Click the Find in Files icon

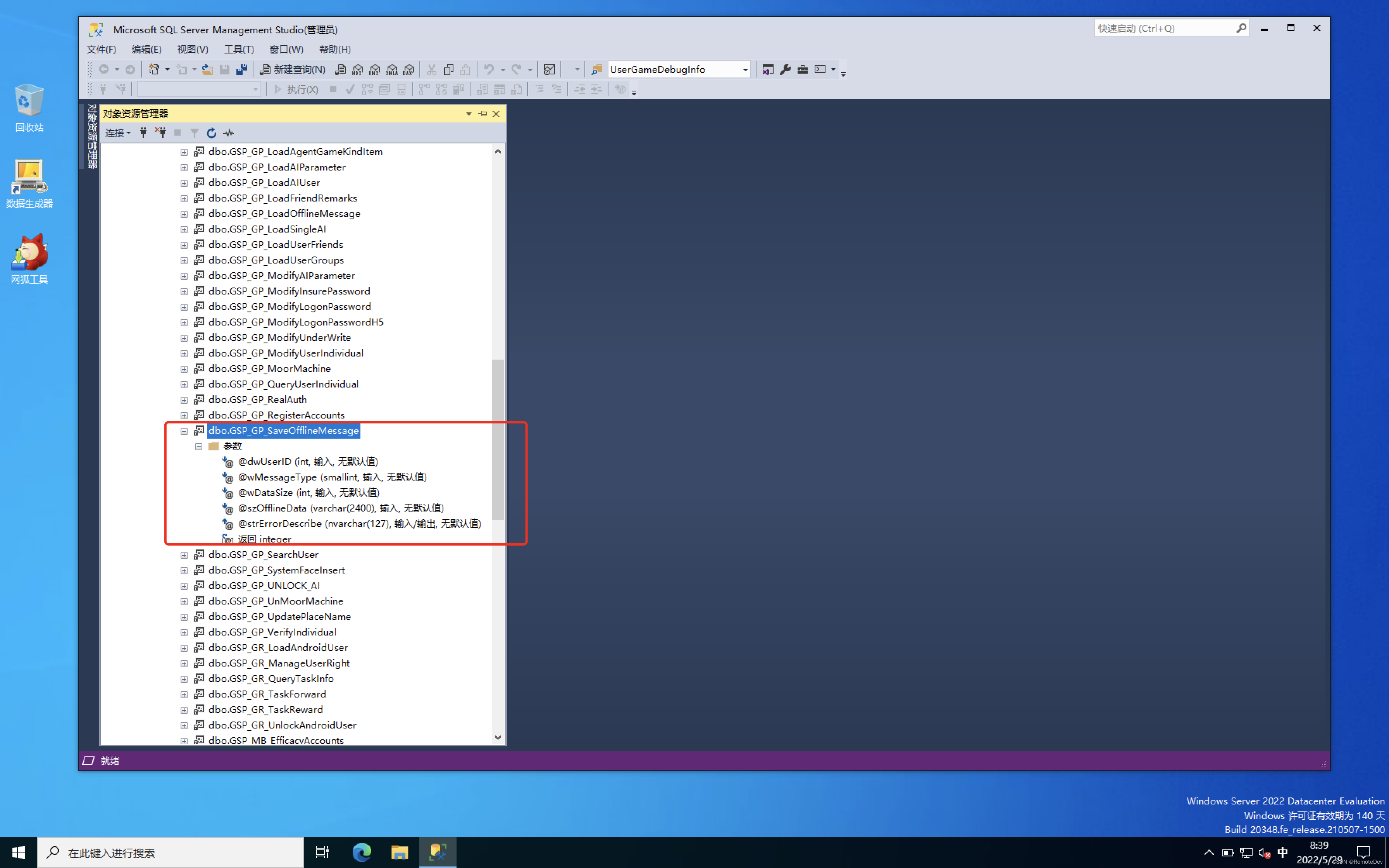pyautogui.click(x=597, y=69)
